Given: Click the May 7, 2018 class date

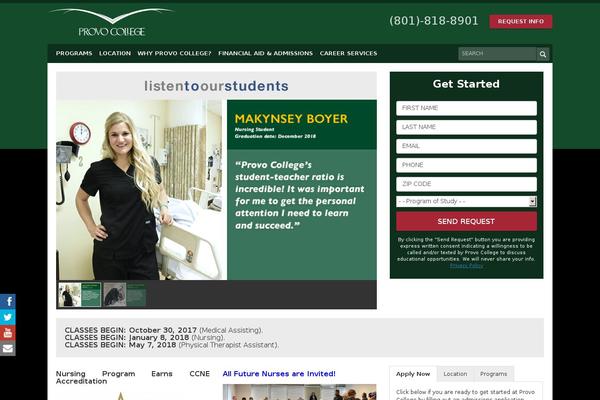Looking at the screenshot, I should (x=152, y=345).
